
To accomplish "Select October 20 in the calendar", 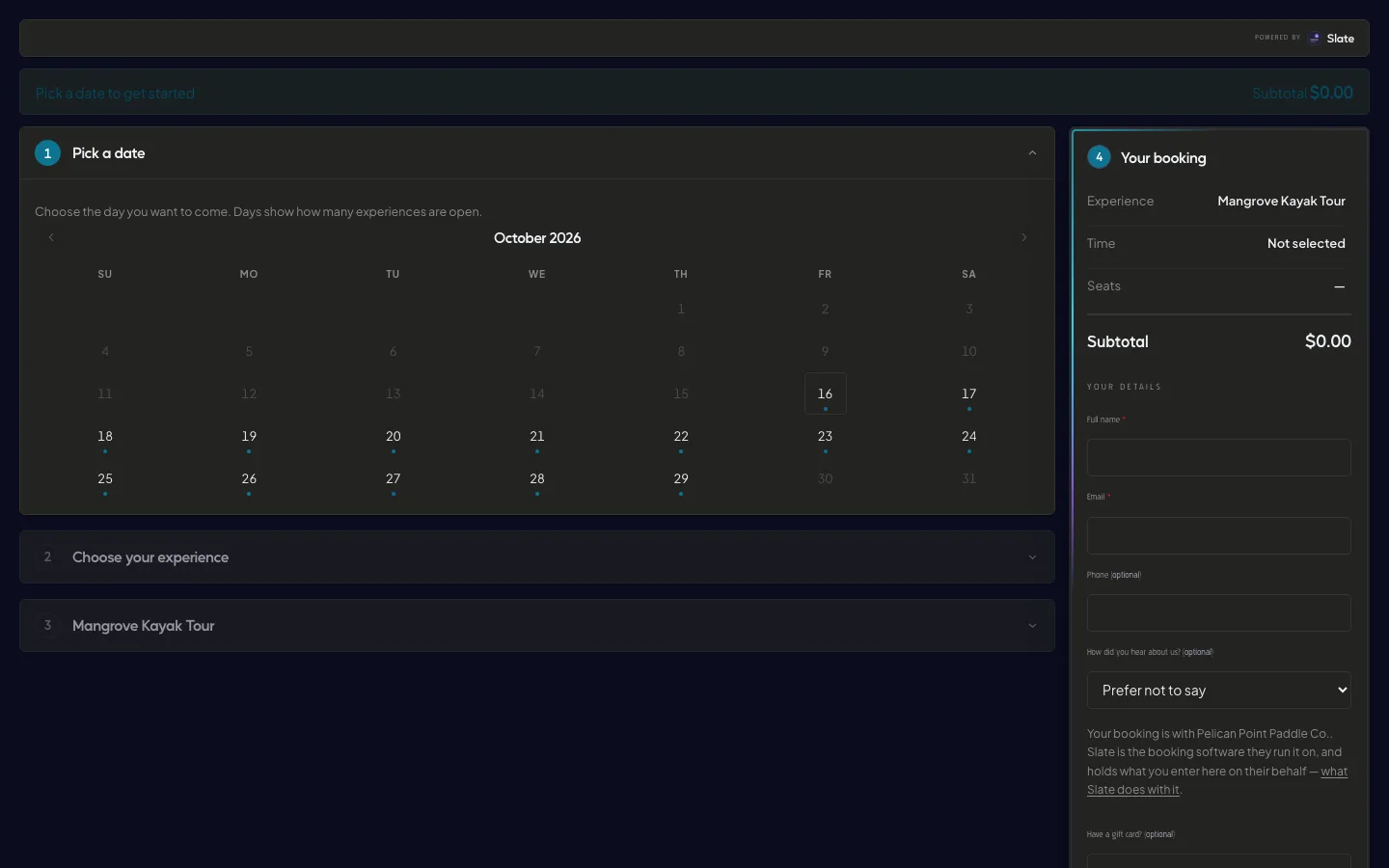I will 394,436.
